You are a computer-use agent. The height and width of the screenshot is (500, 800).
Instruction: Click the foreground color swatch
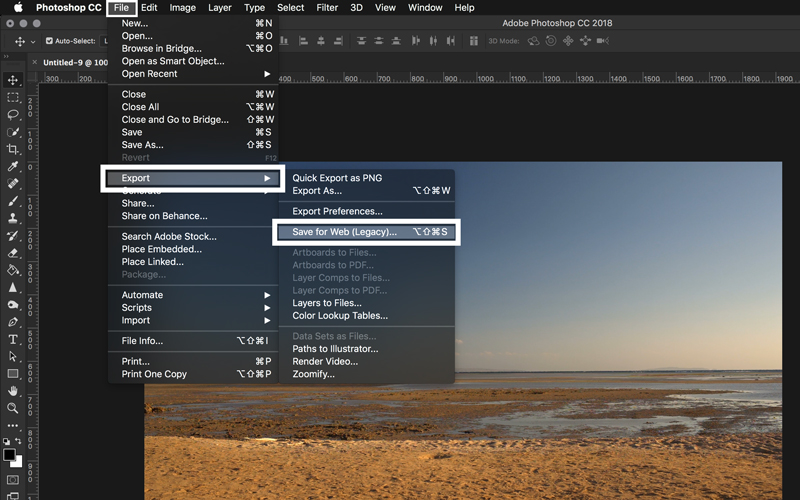(x=9, y=455)
